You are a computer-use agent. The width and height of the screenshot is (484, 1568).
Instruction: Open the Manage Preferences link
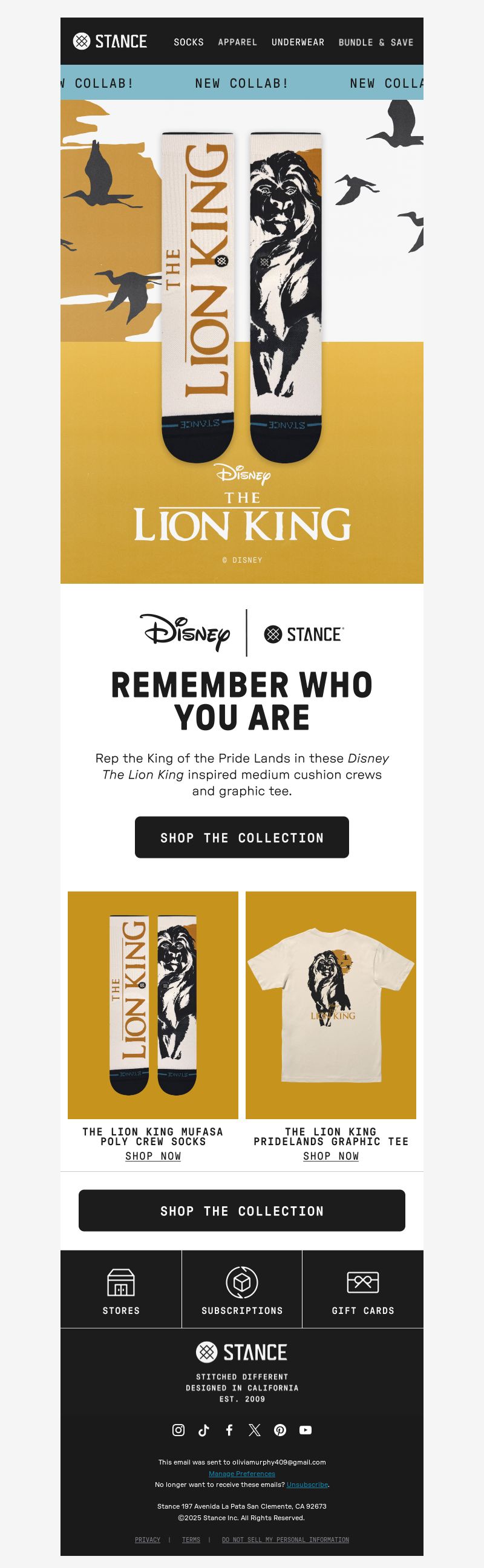click(x=241, y=1473)
